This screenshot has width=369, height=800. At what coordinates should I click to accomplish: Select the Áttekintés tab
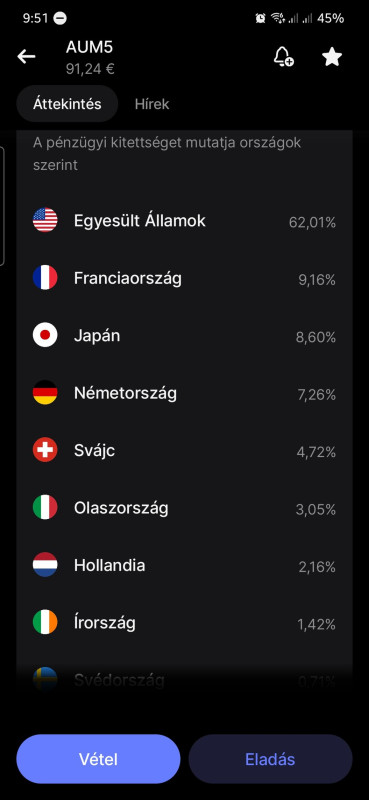point(67,104)
